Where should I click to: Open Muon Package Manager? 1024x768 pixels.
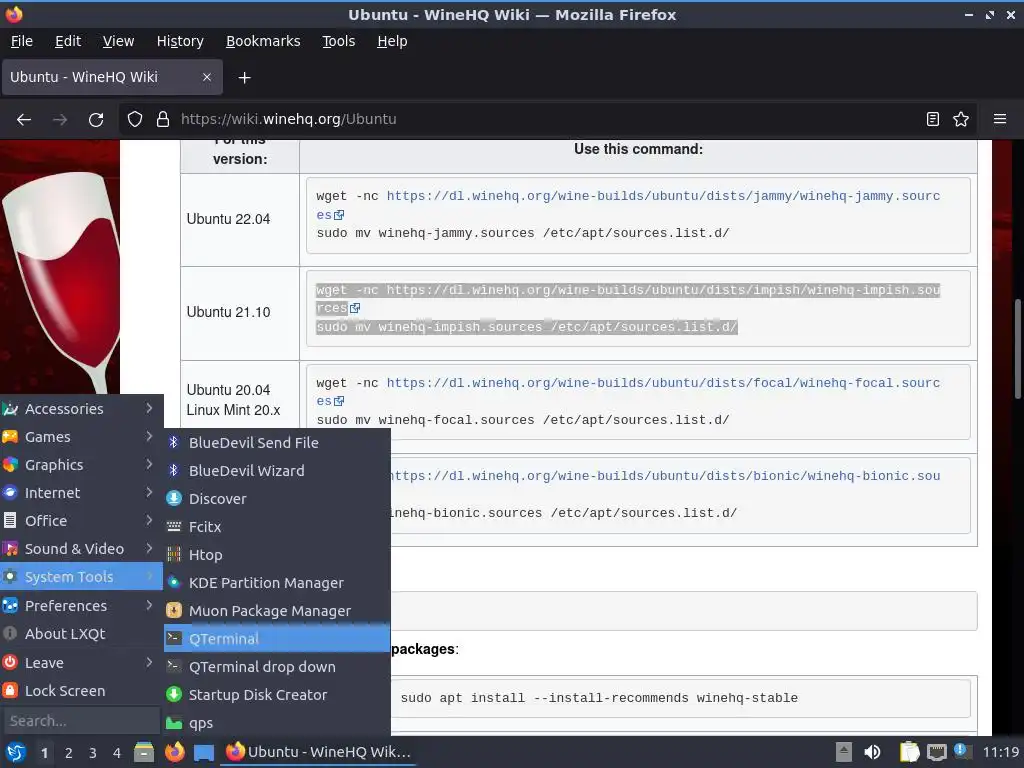277,611
